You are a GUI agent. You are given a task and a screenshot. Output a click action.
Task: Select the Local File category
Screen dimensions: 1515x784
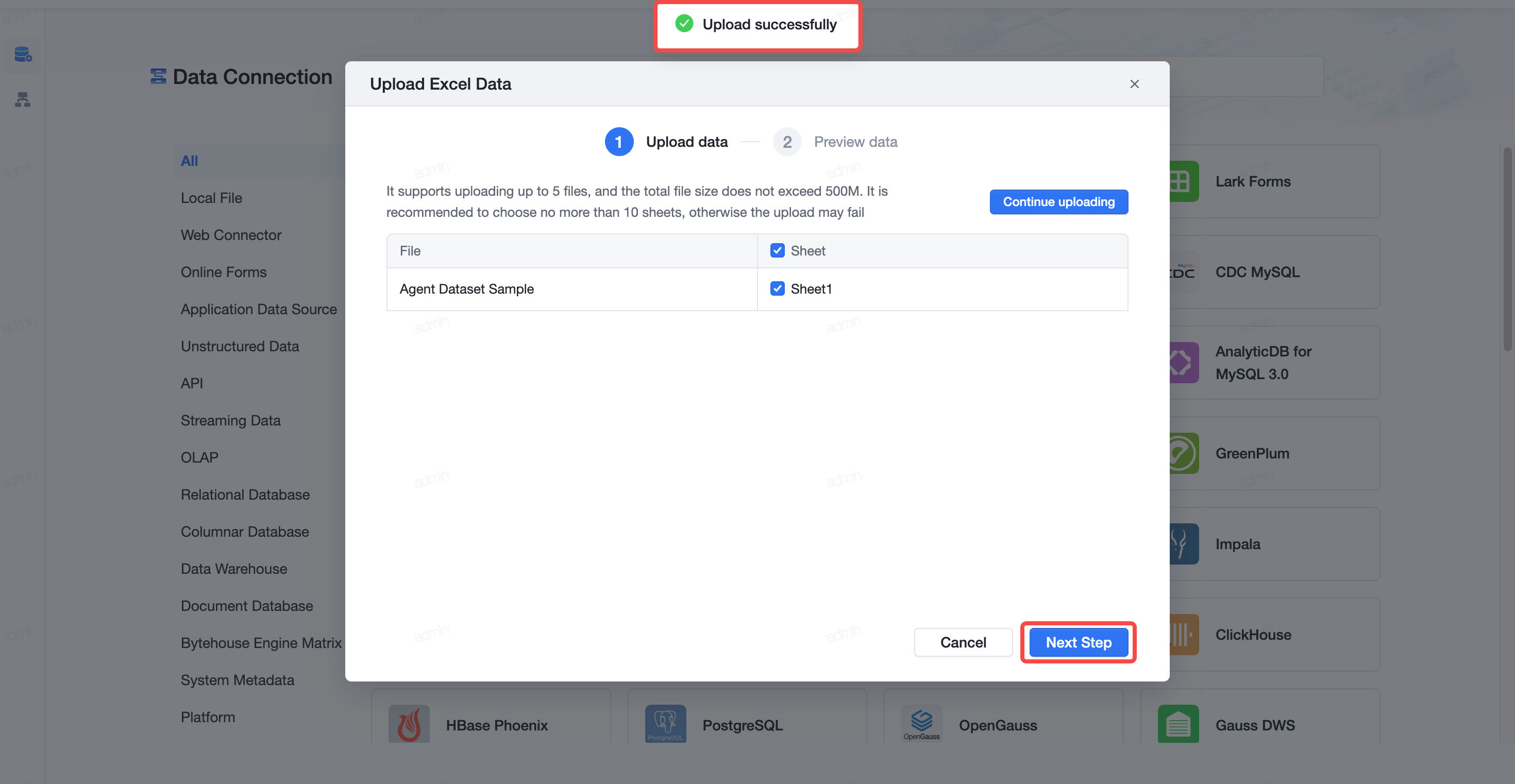(x=211, y=198)
